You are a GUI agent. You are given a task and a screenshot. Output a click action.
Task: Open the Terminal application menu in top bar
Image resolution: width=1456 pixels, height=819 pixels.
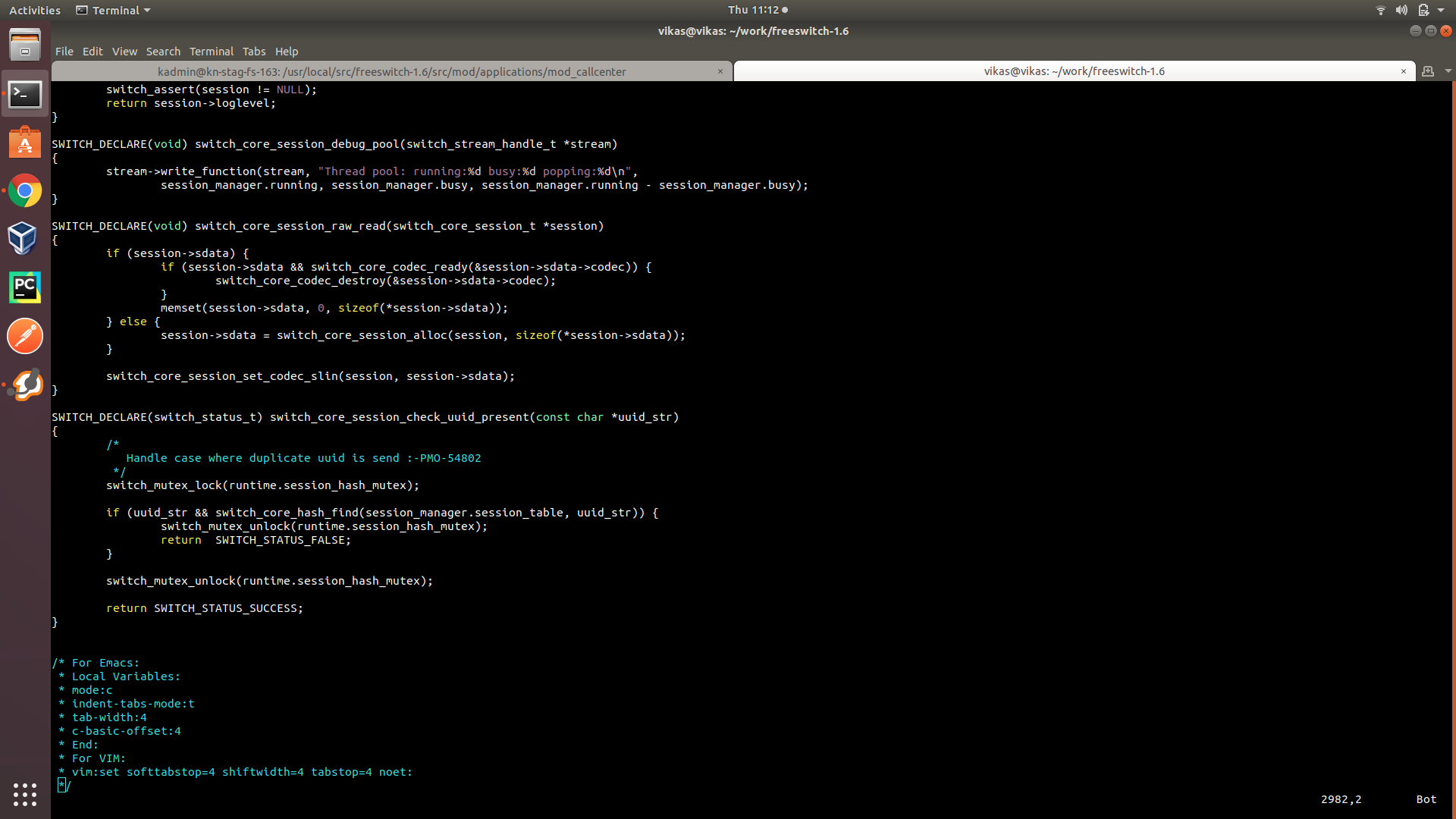point(112,10)
